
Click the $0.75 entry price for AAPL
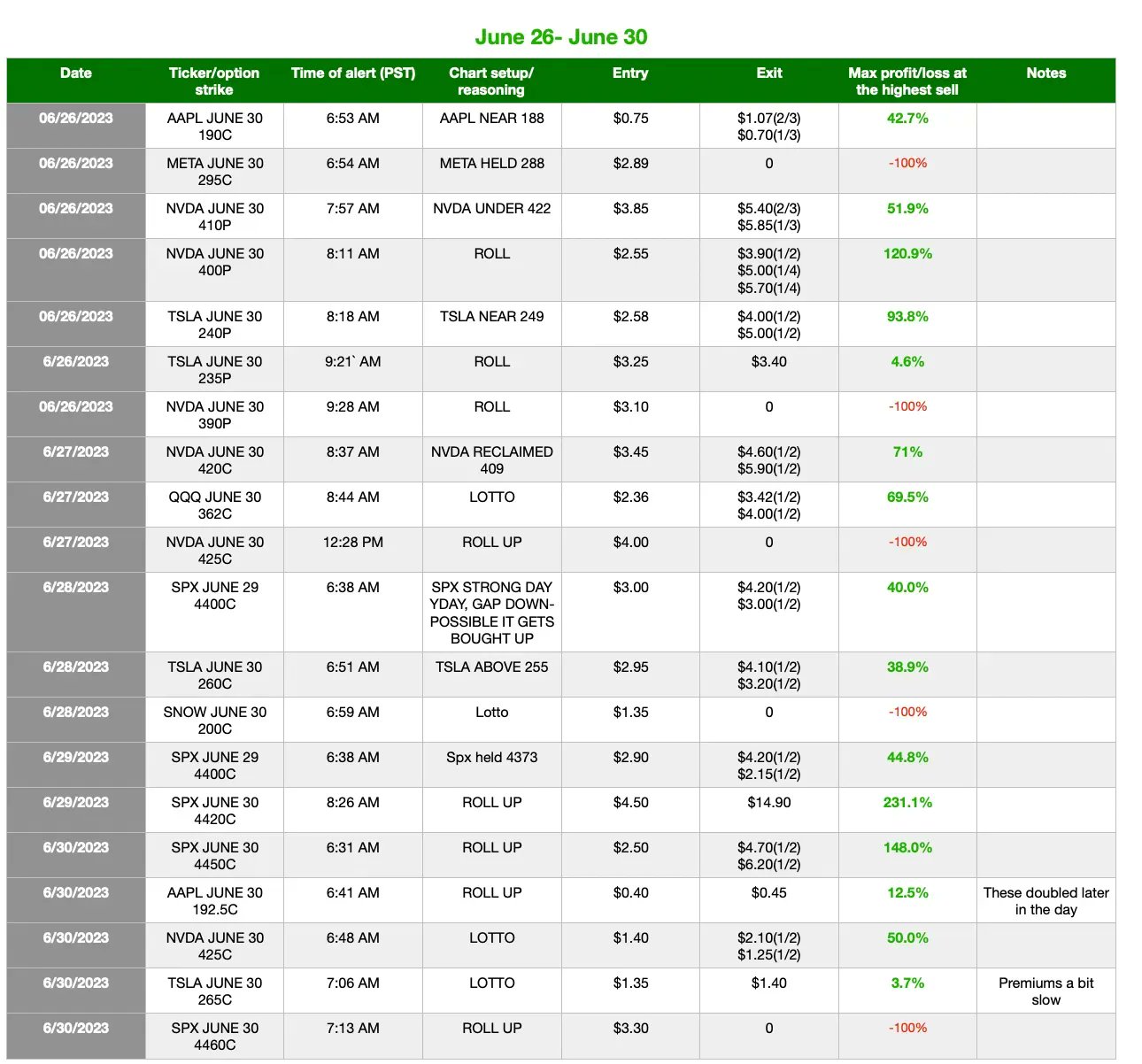tap(629, 118)
